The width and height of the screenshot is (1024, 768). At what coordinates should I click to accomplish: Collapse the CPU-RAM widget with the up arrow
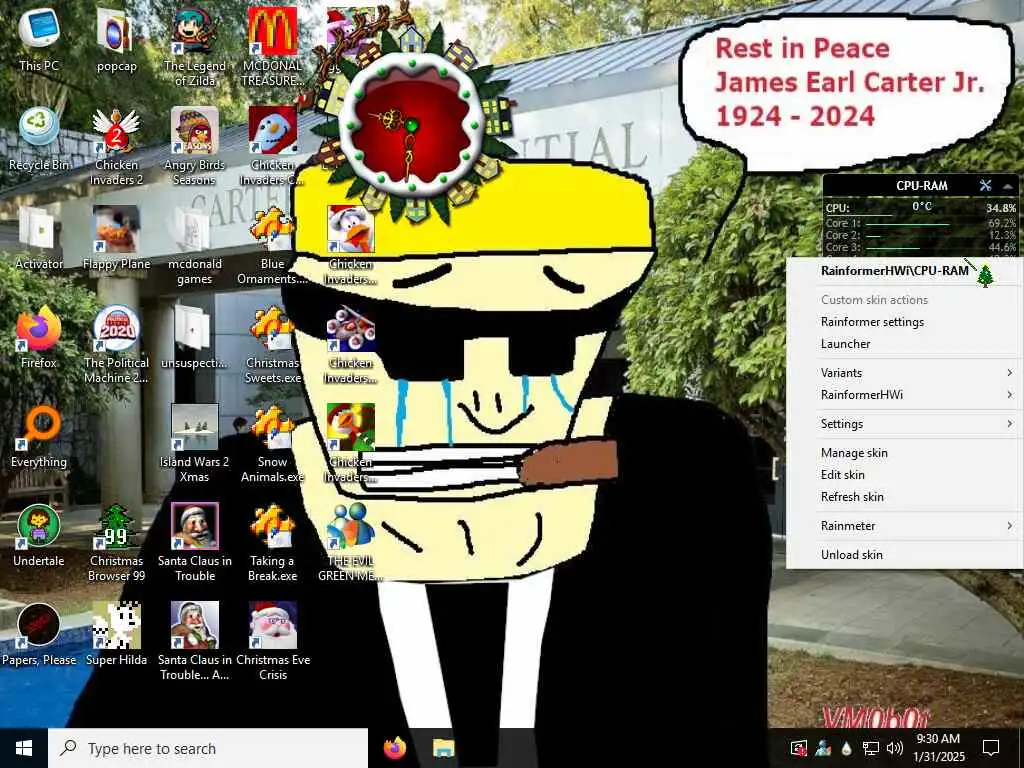[x=1007, y=186]
